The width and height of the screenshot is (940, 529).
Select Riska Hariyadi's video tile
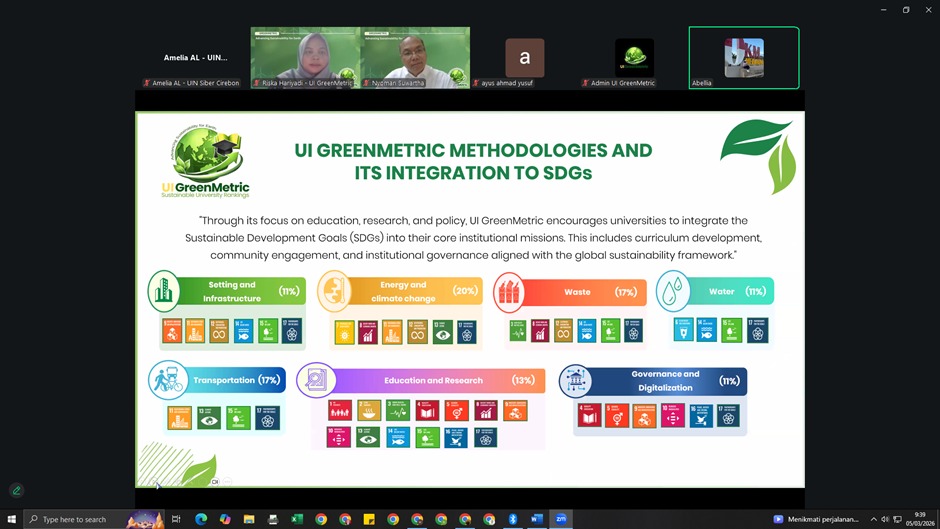pyautogui.click(x=304, y=57)
